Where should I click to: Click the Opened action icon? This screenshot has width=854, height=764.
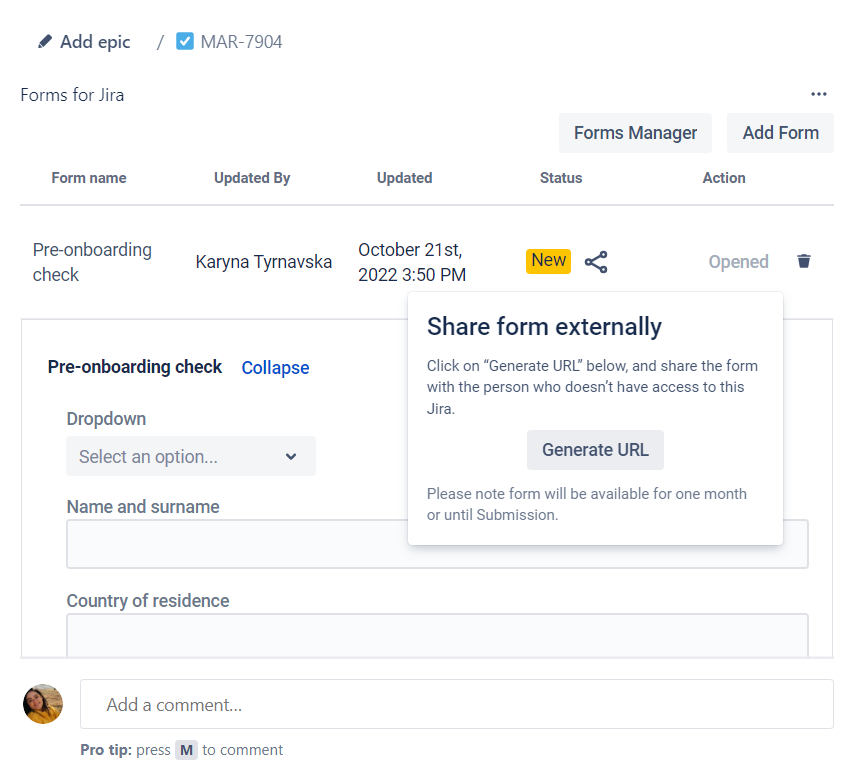coord(738,261)
